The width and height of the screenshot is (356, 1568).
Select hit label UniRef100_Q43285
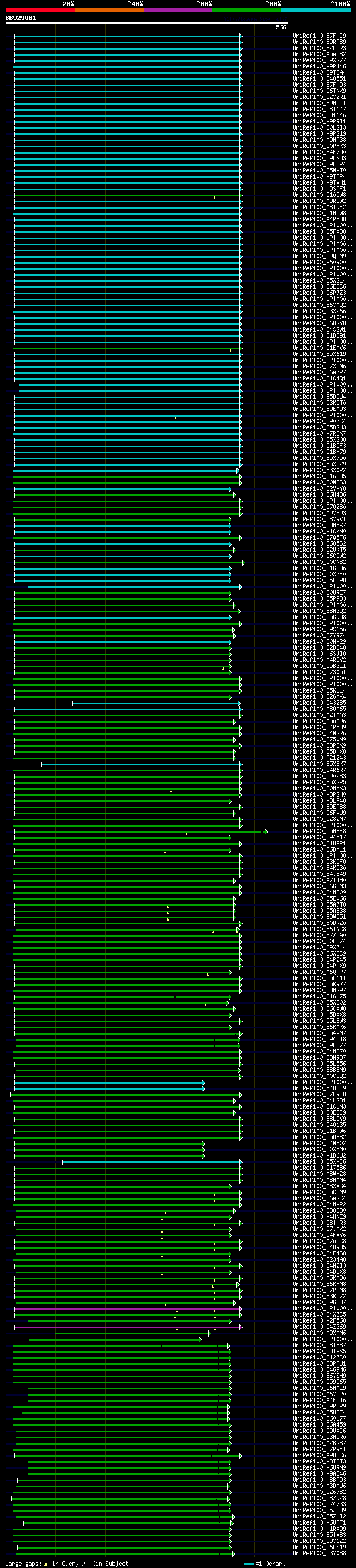pyautogui.click(x=319, y=703)
